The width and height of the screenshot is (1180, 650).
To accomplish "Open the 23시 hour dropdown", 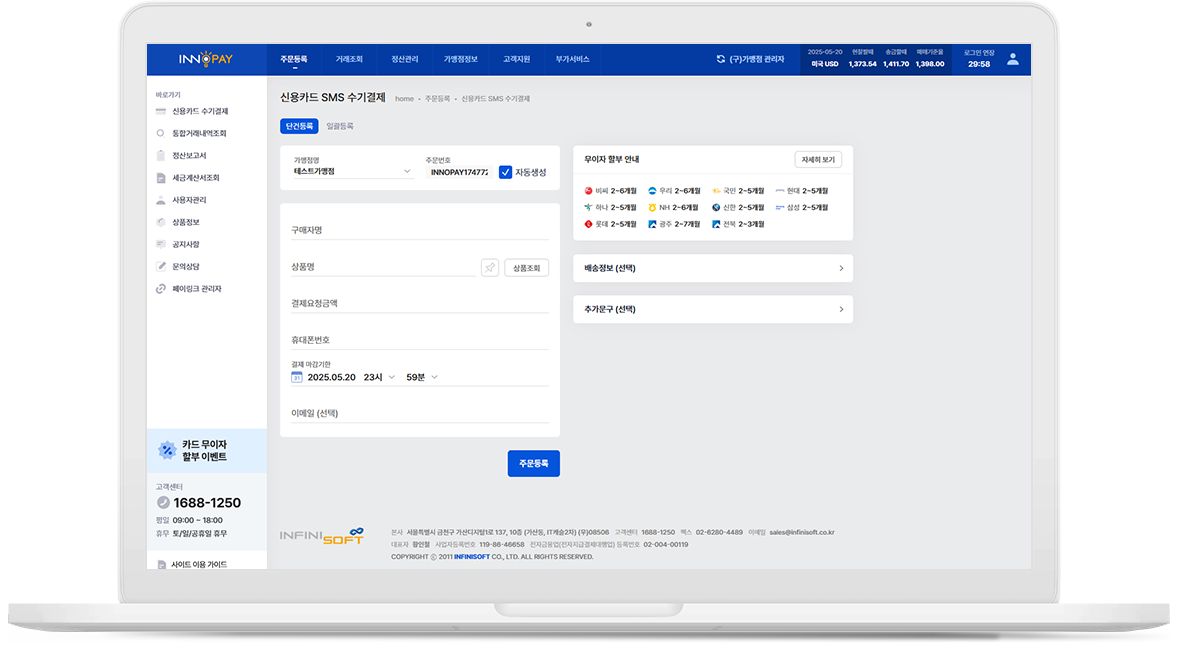I will click(x=379, y=377).
